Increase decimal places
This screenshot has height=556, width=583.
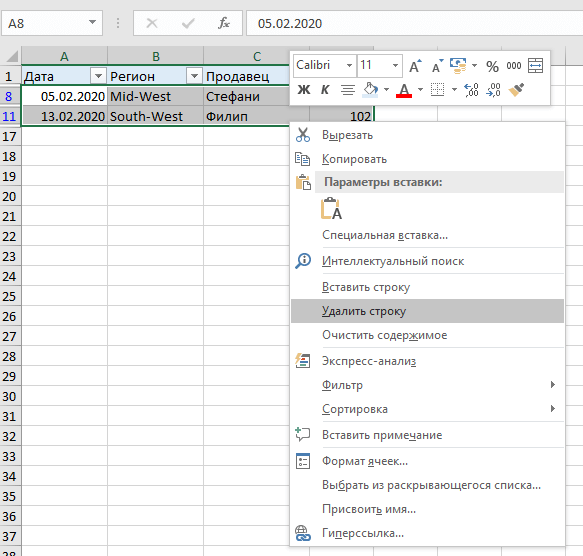click(471, 90)
